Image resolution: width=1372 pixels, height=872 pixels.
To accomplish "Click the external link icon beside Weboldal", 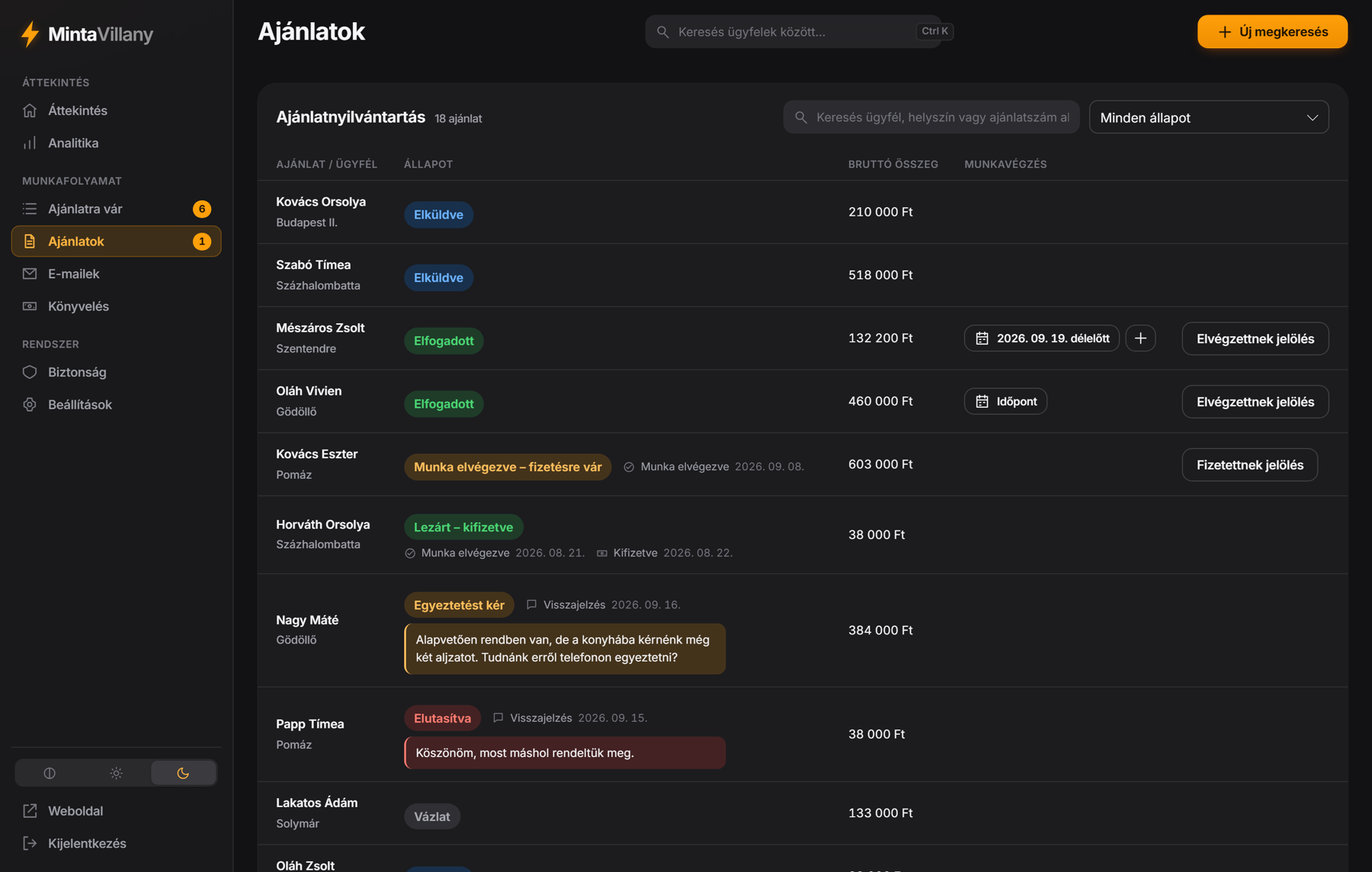I will [x=30, y=811].
